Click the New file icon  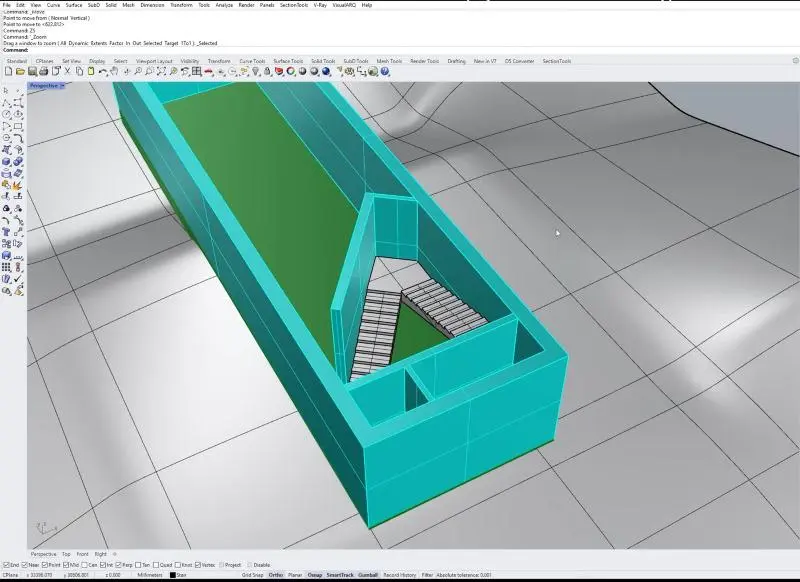click(8, 72)
